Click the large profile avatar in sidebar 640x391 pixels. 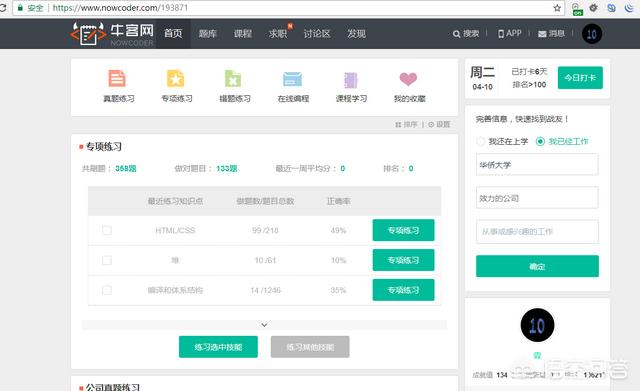coord(537,325)
